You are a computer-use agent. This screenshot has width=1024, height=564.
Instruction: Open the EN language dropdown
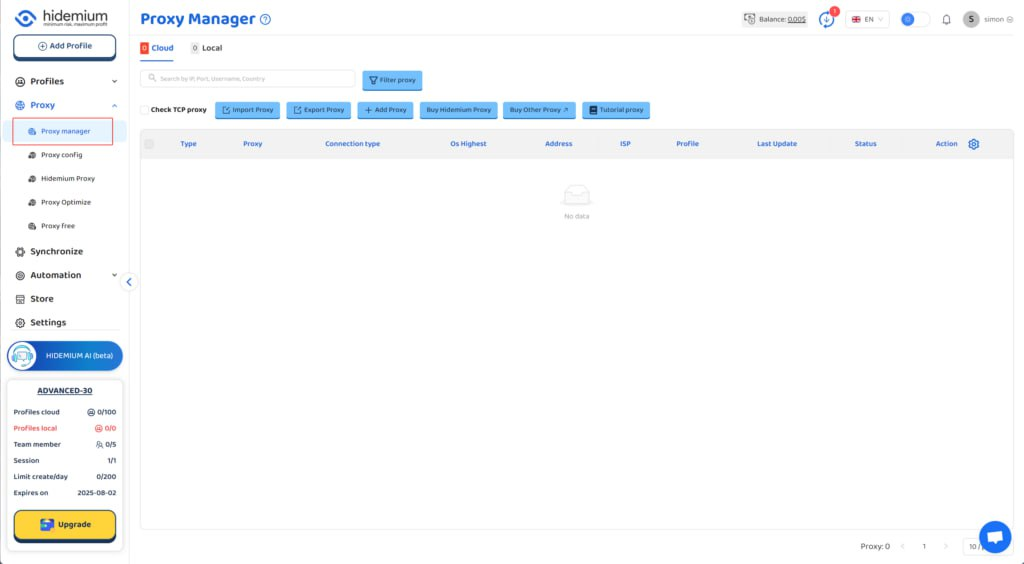(867, 20)
